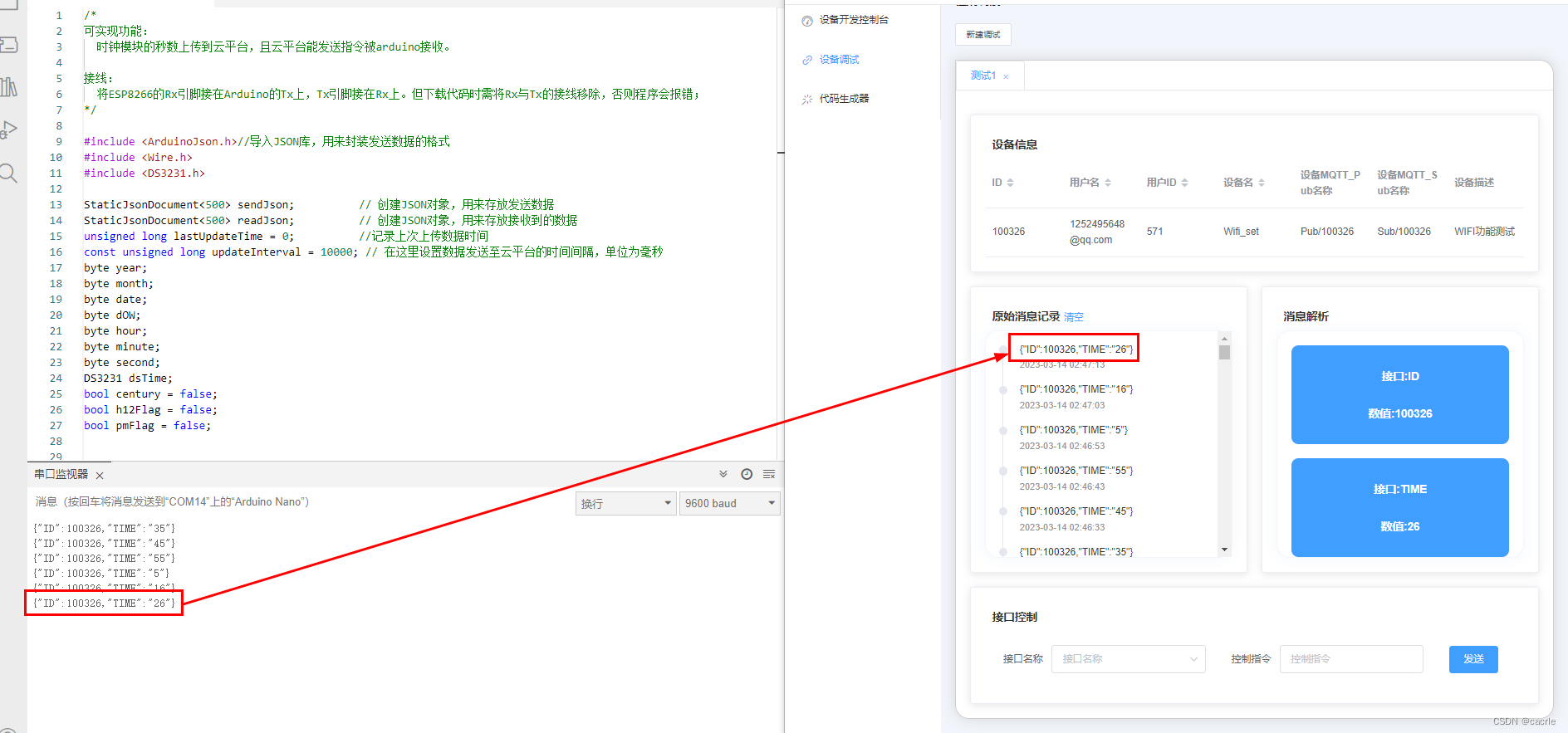The height and width of the screenshot is (733, 1568).
Task: Click the 代码生成器 sparkle icon
Action: coord(807,99)
